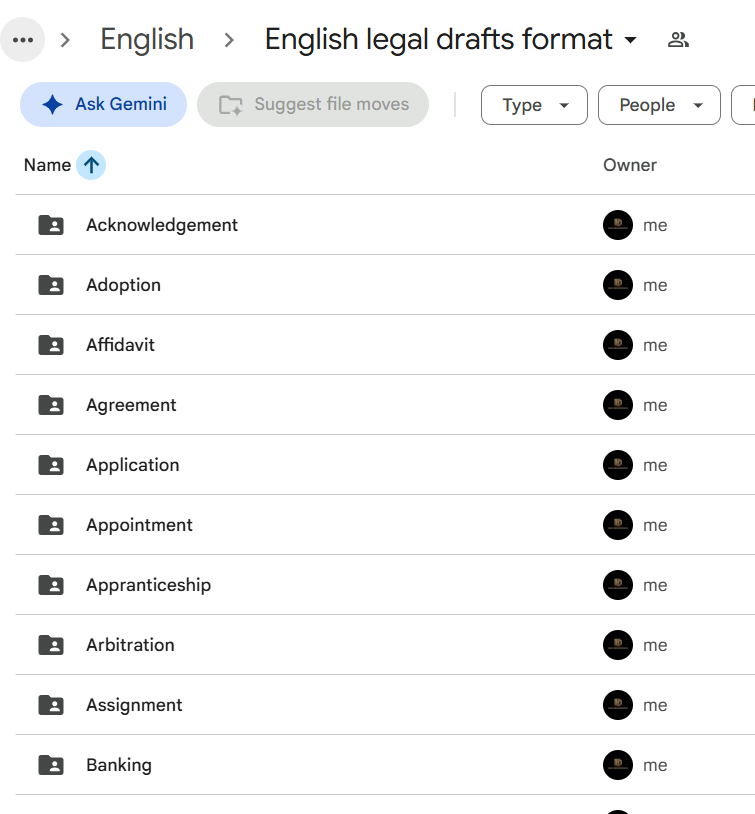The height and width of the screenshot is (814, 755).
Task: Click the breadcrumb chevron after English
Action: [229, 40]
